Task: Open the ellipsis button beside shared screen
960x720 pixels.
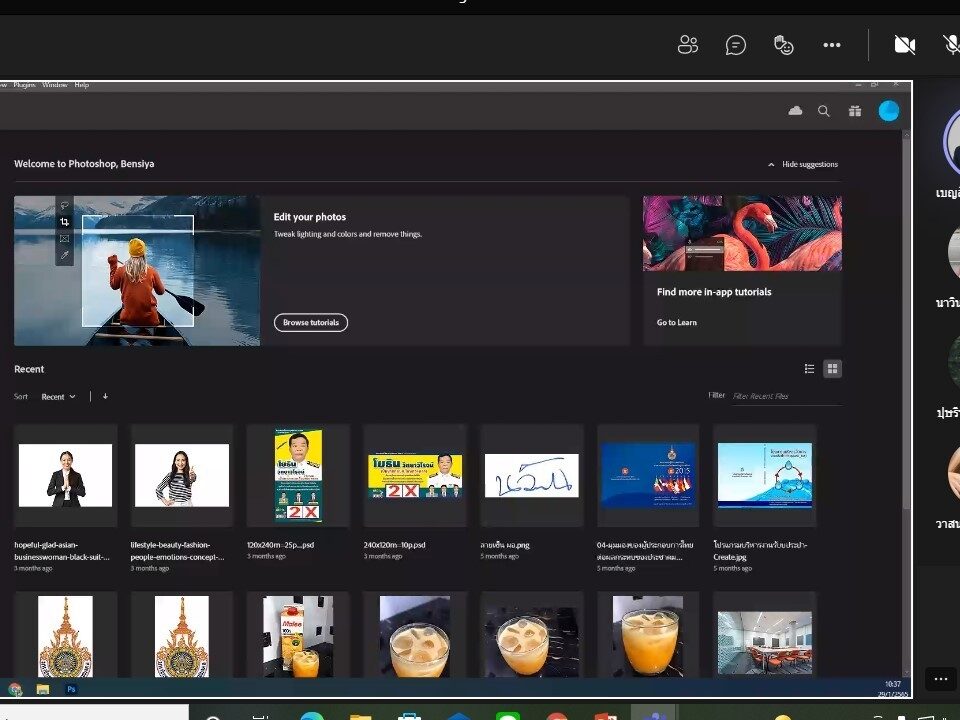Action: (x=940, y=678)
